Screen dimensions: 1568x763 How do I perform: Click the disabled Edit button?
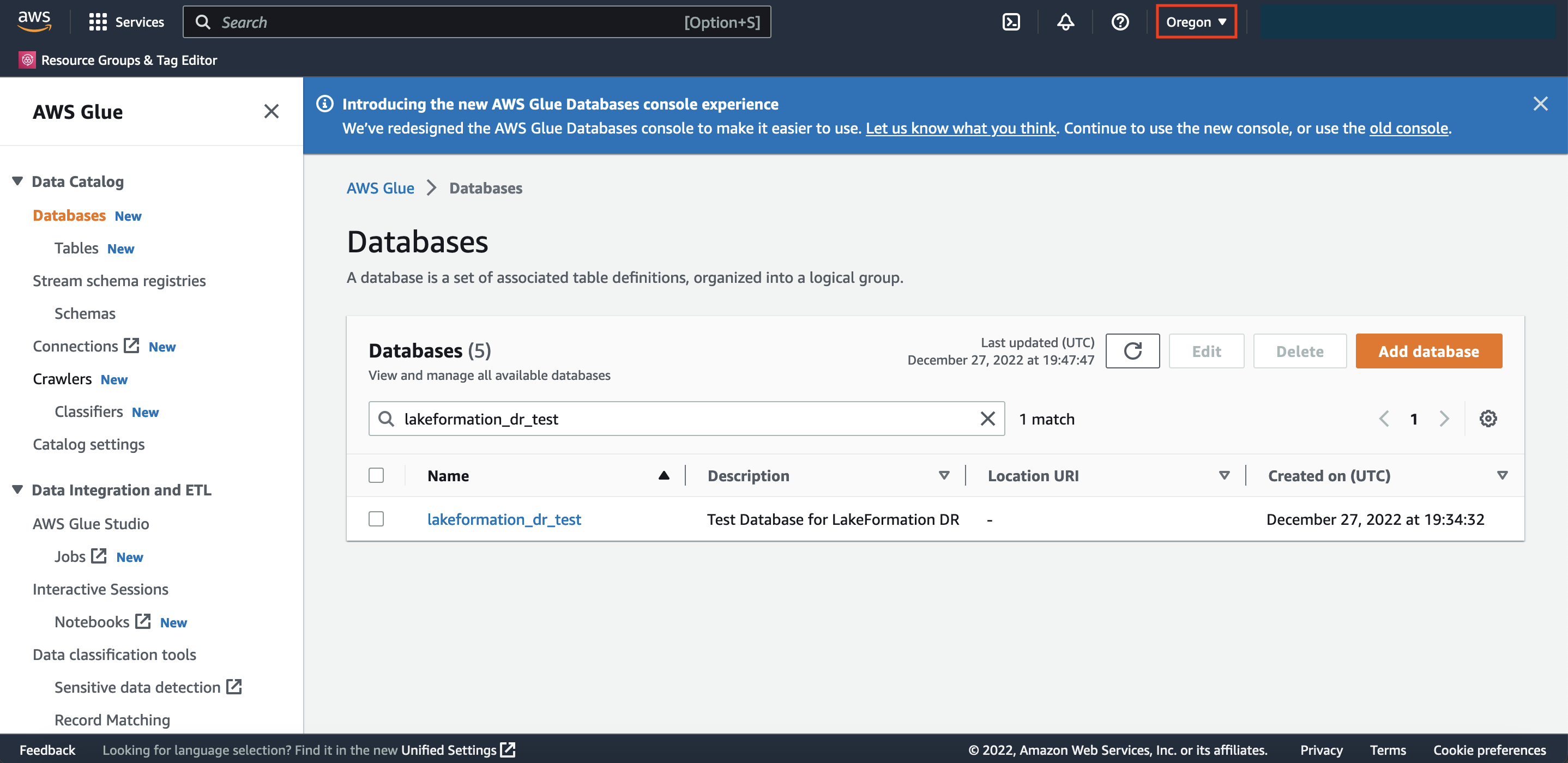[1206, 350]
